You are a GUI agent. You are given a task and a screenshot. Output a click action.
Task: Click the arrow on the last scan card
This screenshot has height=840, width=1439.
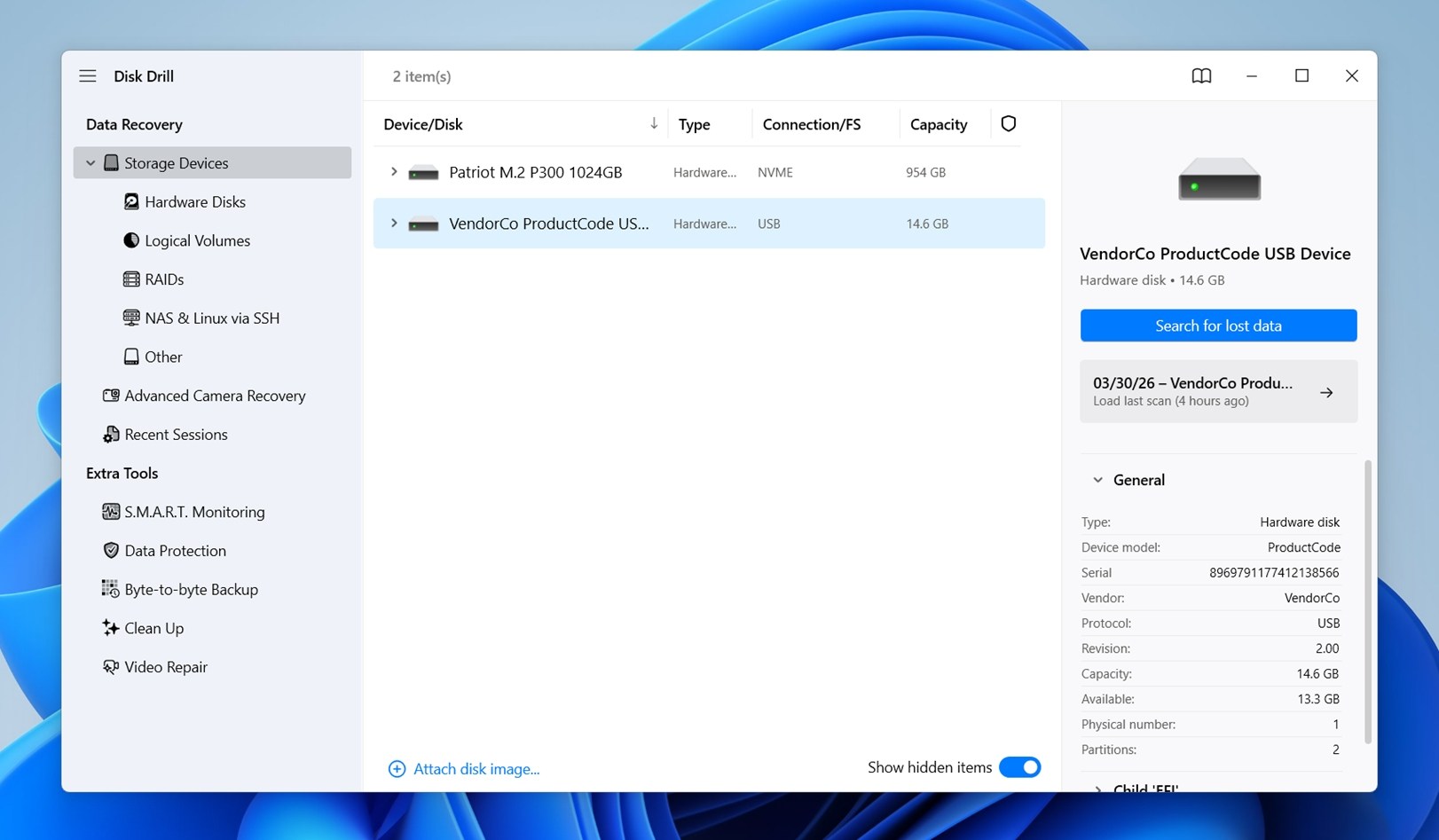tap(1326, 392)
